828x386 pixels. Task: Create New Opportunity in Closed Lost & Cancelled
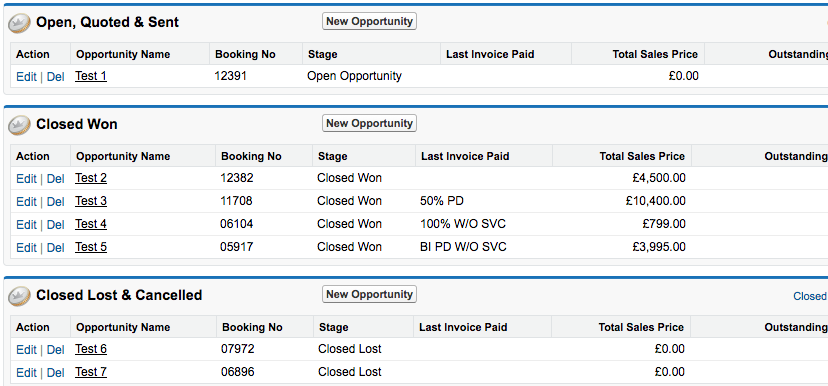(x=369, y=294)
